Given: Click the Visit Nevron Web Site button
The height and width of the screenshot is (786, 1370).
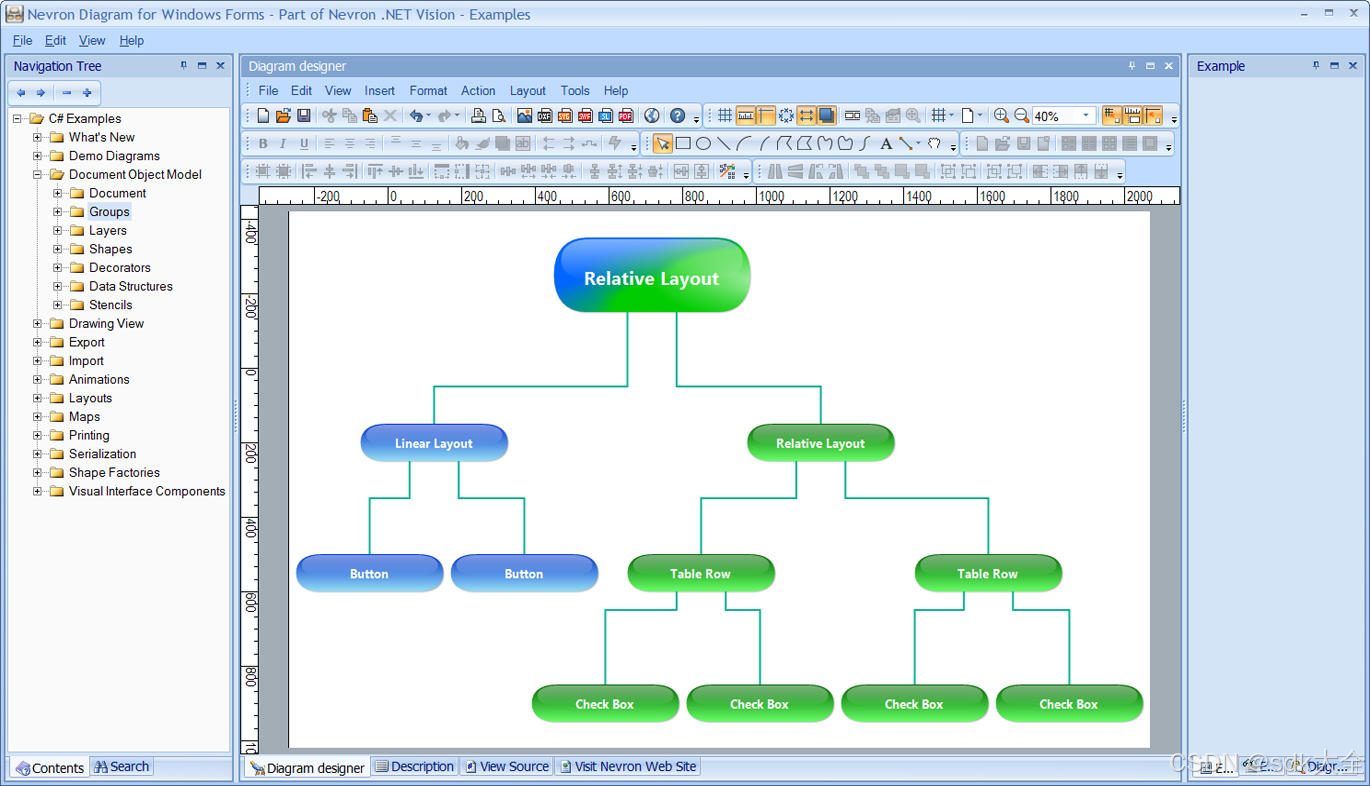Looking at the screenshot, I should point(628,766).
